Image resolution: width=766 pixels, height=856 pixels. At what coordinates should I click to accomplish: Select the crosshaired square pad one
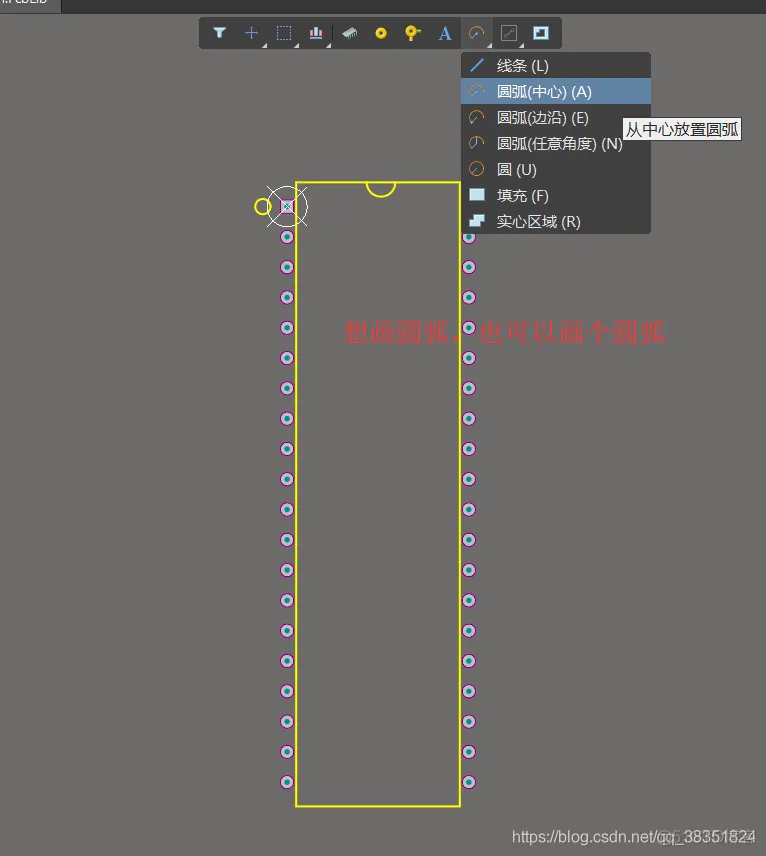[x=287, y=206]
